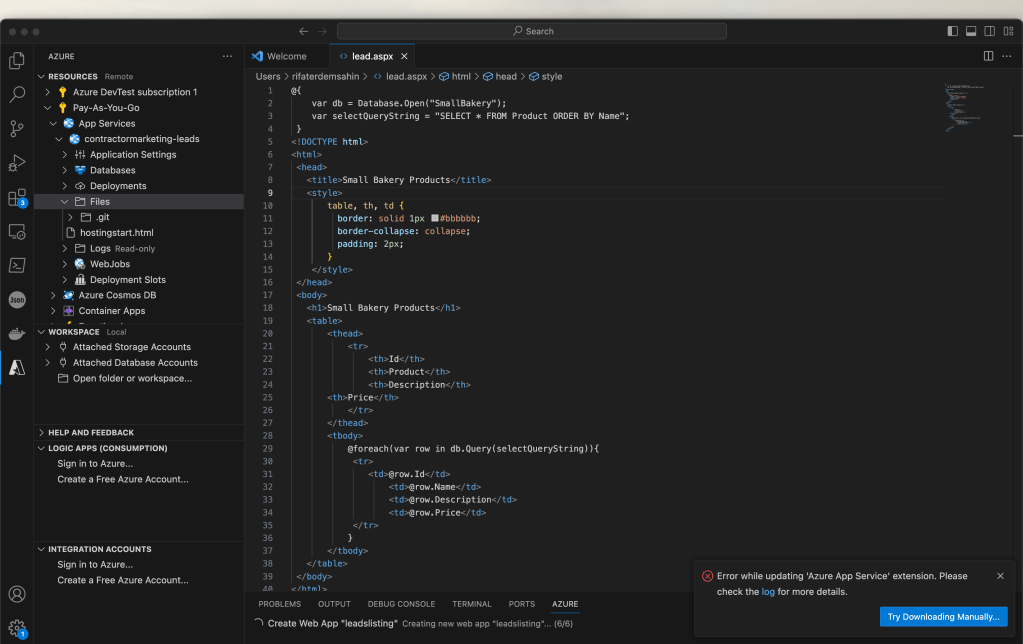Switch to DEBUG CONSOLE tab
Image resolution: width=1023 pixels, height=644 pixels.
[401, 604]
